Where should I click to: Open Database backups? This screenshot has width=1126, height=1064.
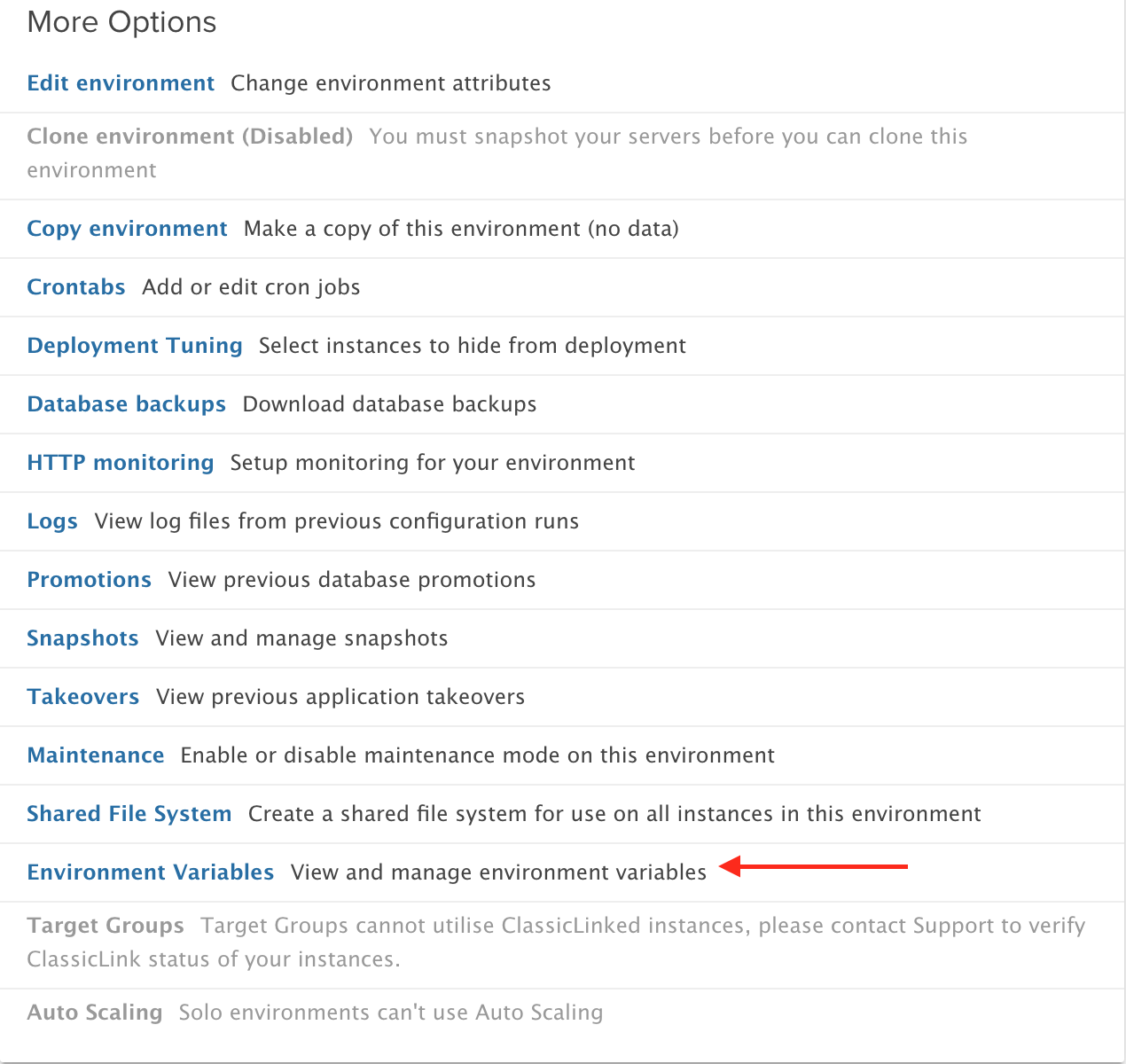pyautogui.click(x=127, y=404)
